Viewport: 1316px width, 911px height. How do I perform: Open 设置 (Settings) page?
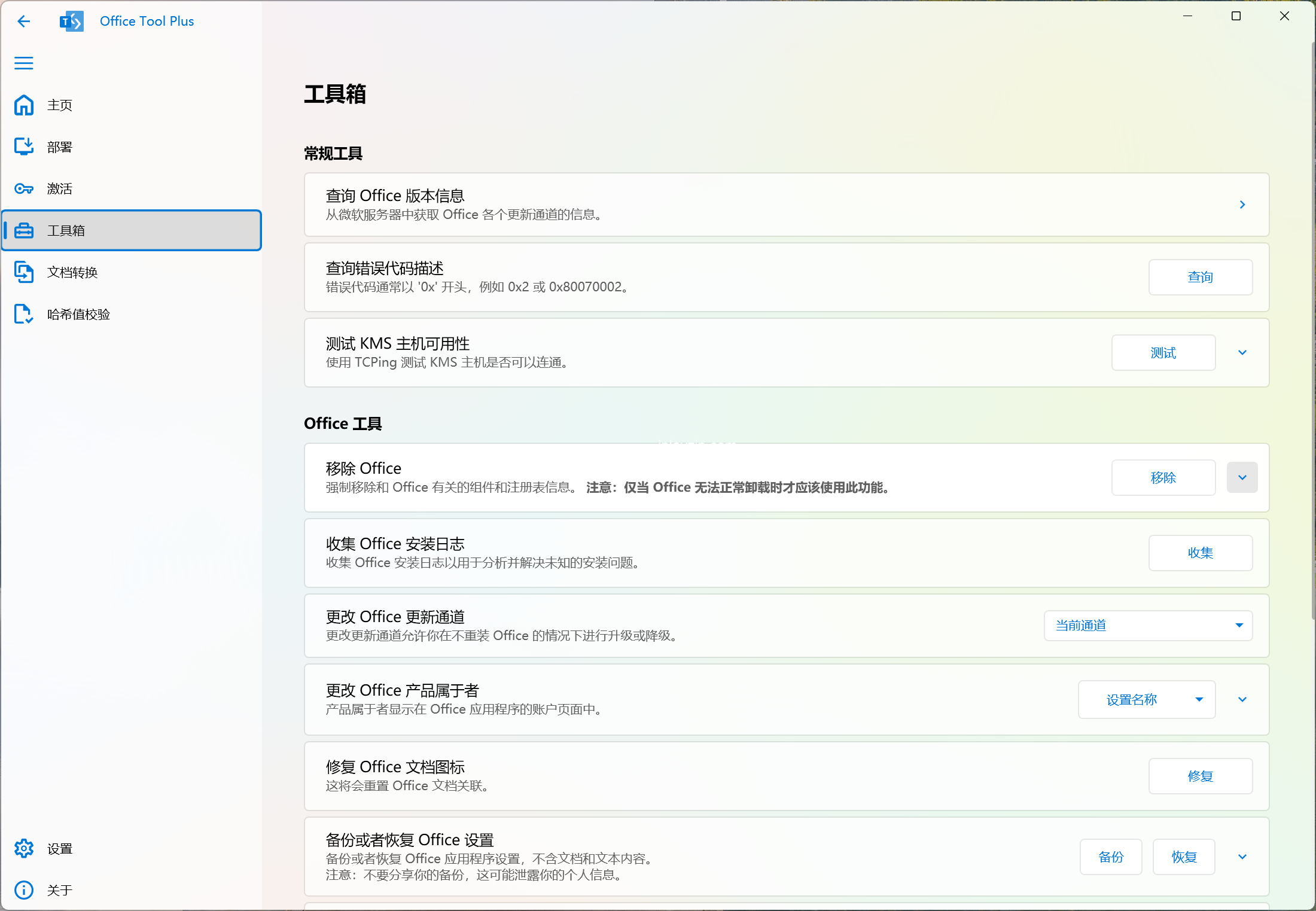[x=61, y=849]
